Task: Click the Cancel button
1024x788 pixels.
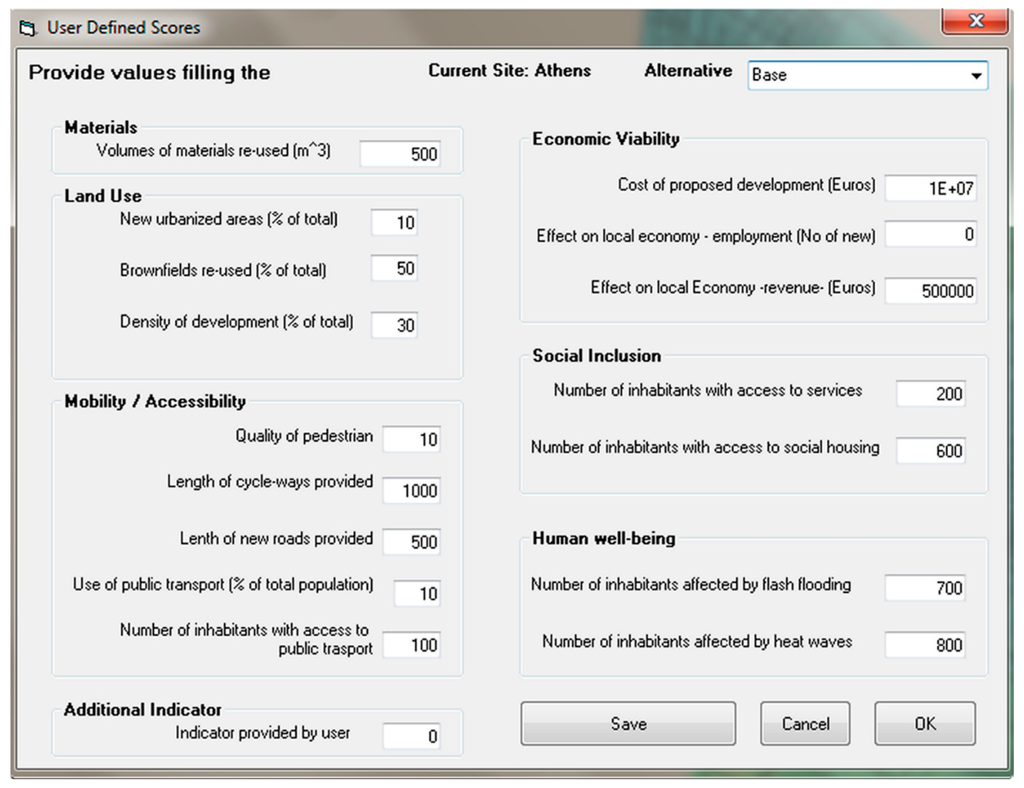Action: [805, 723]
